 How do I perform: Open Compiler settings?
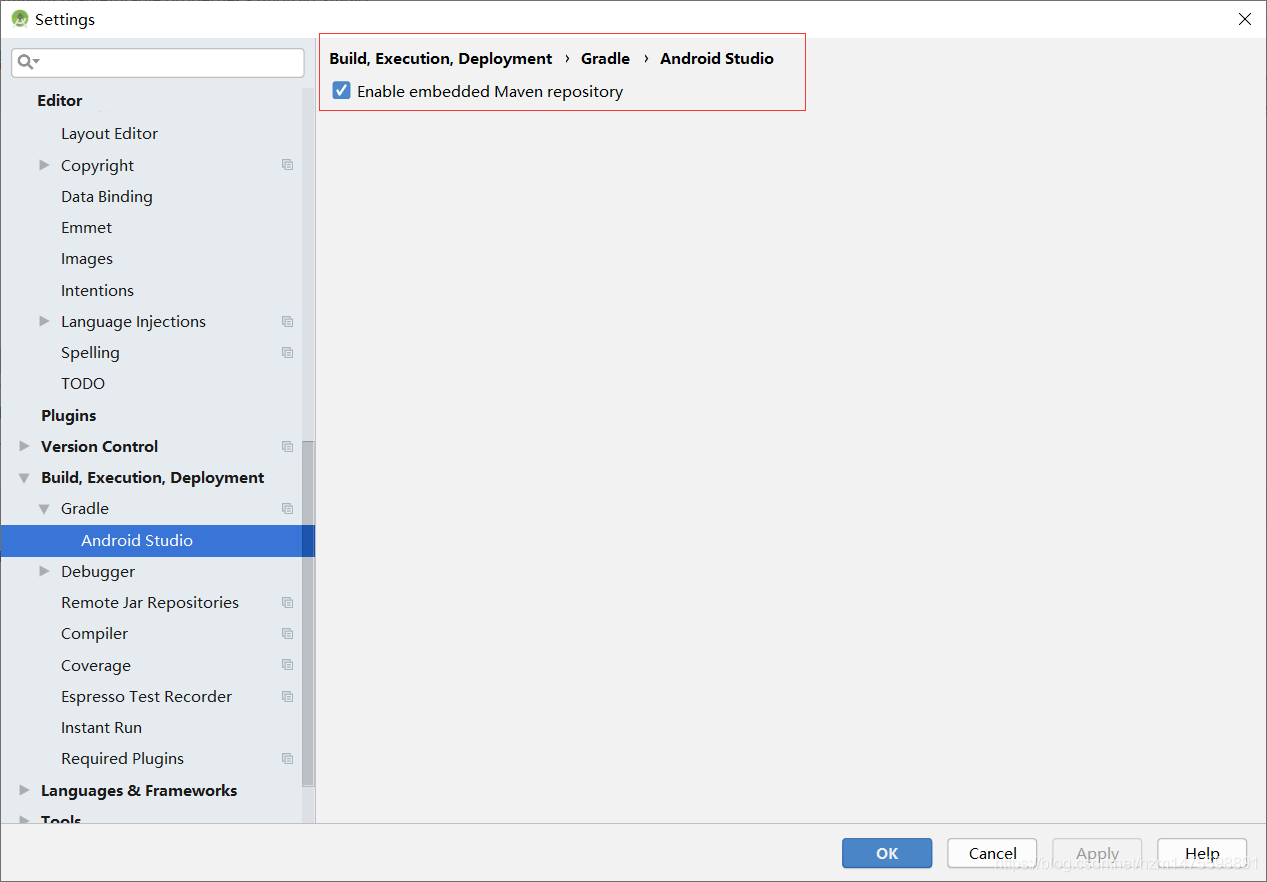94,633
